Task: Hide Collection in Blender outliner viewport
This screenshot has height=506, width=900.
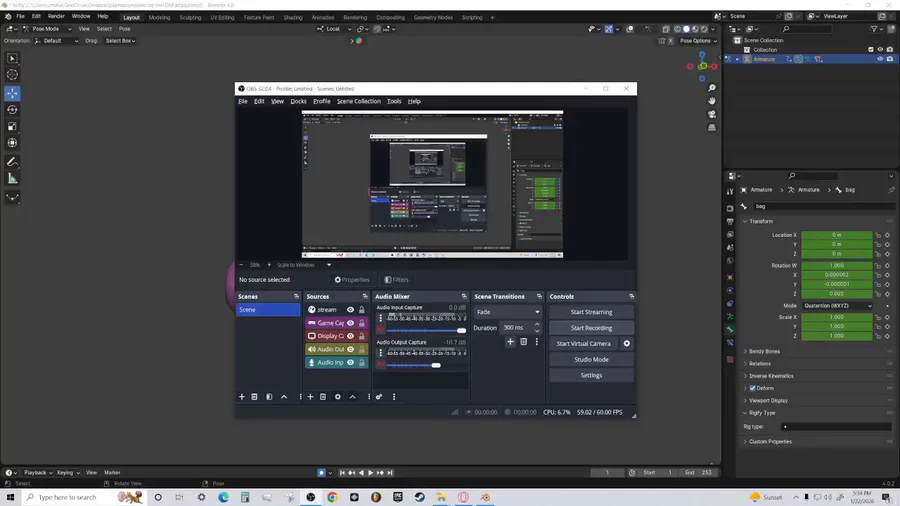Action: (880, 50)
